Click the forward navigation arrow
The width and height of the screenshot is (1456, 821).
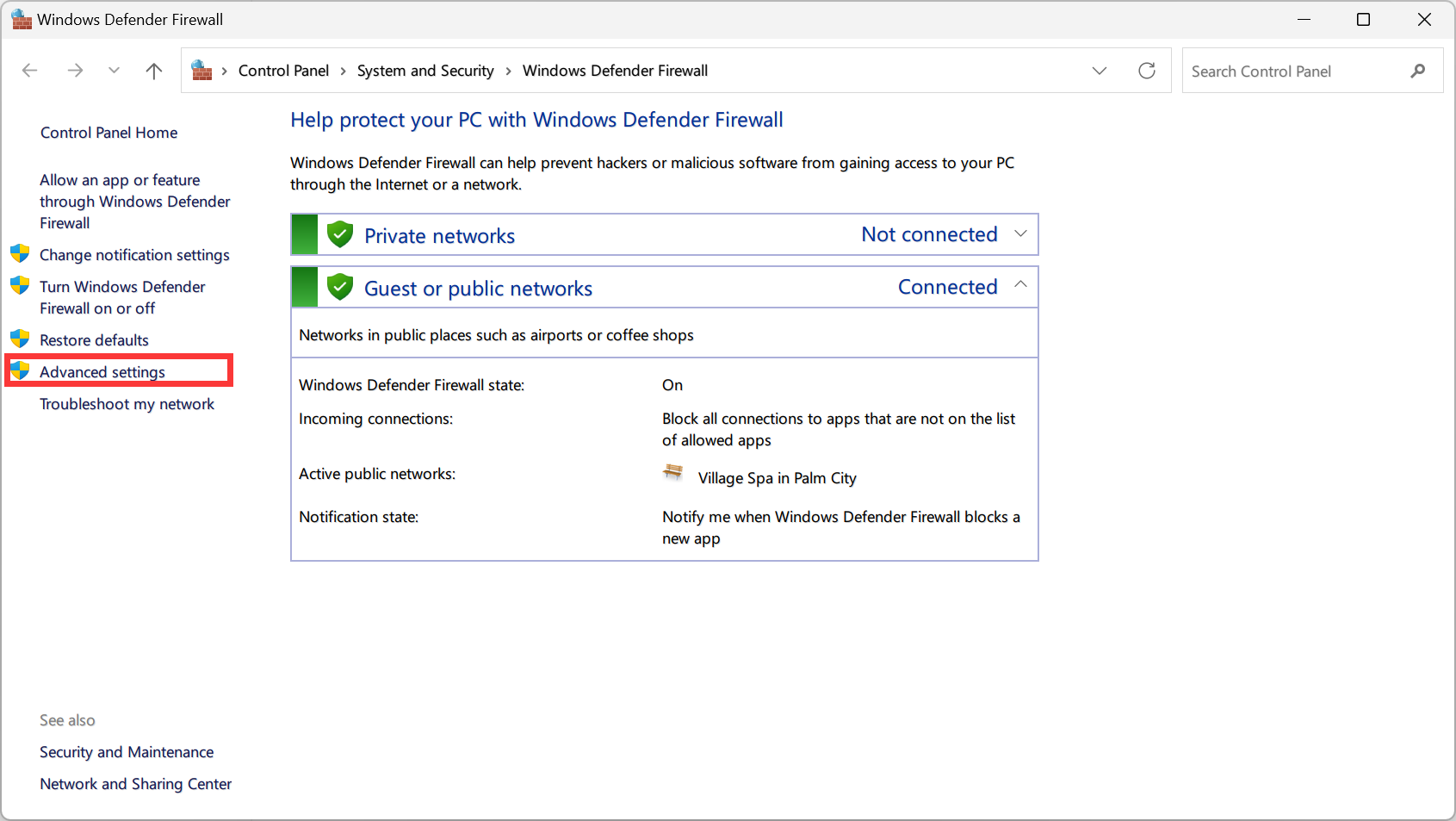(x=75, y=71)
